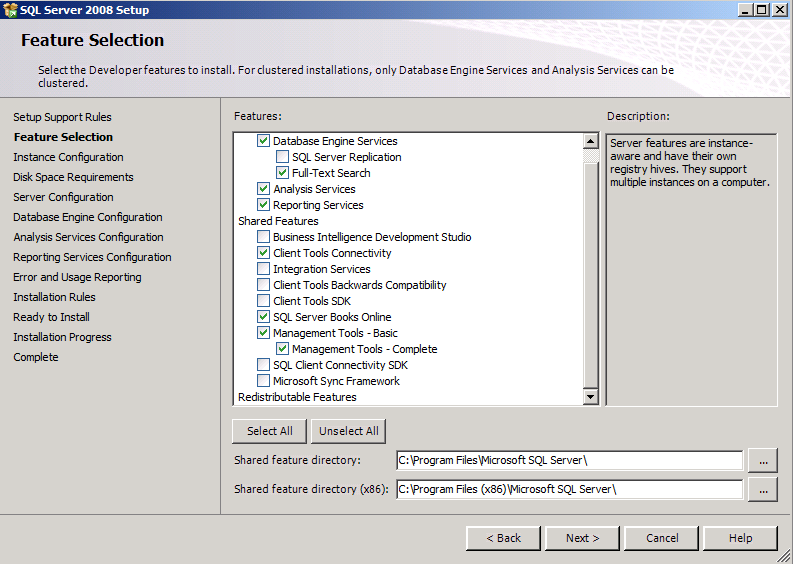Click the features list scroll up arrow

590,141
